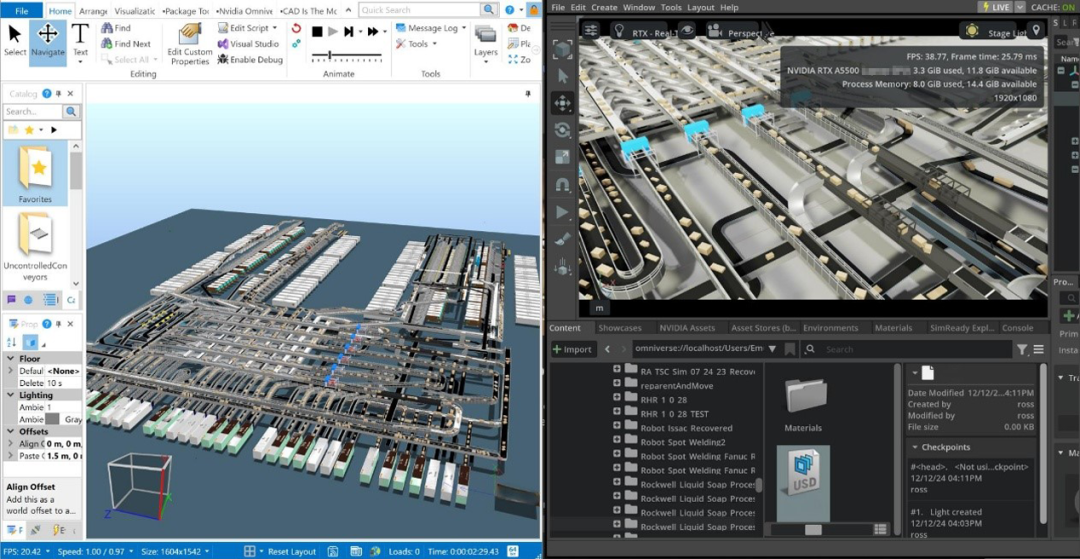The image size is (1080, 559).
Task: Toggle the snap magnet tool
Action: [562, 185]
